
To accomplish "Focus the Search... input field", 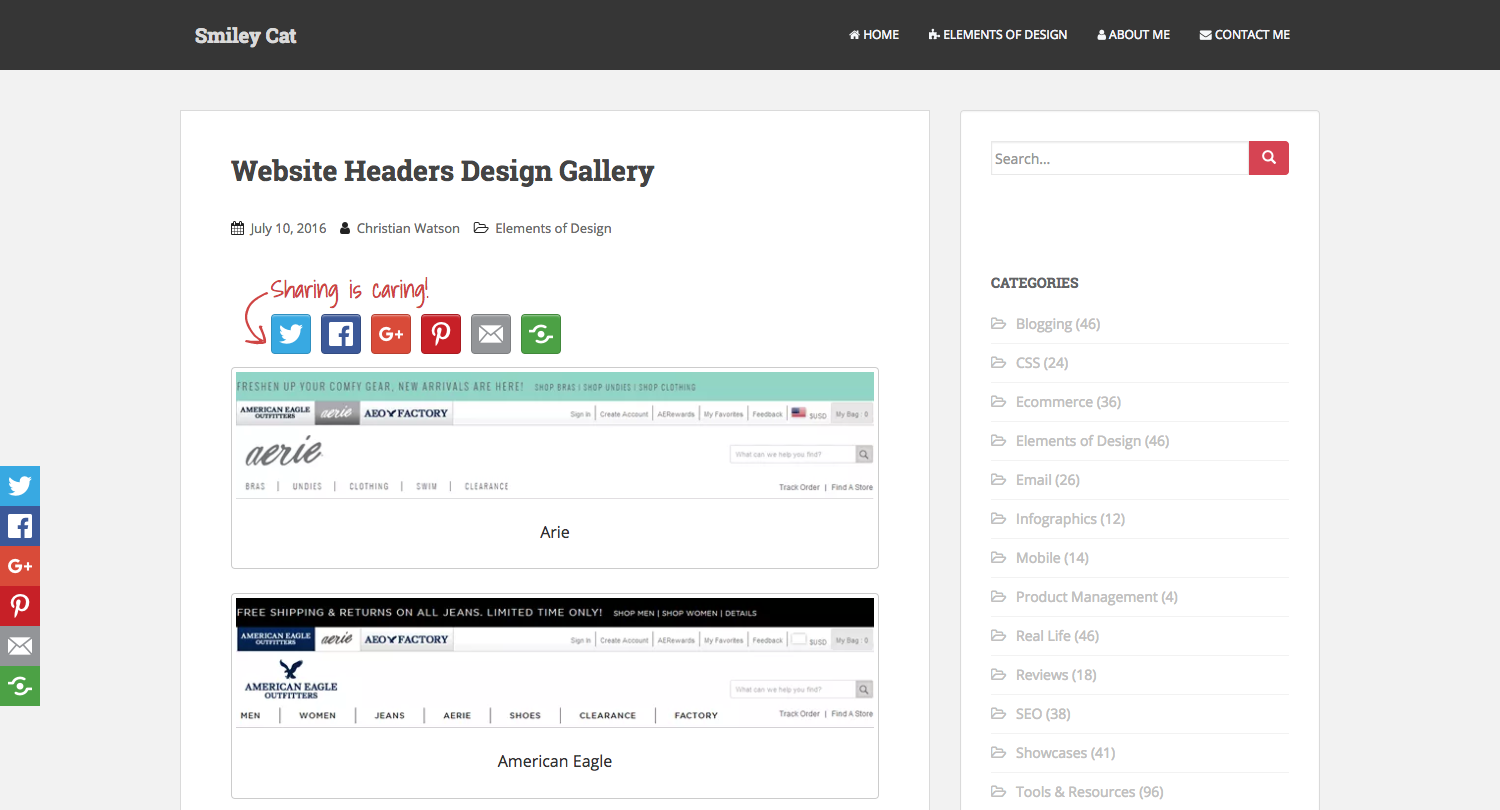I will click(1120, 158).
